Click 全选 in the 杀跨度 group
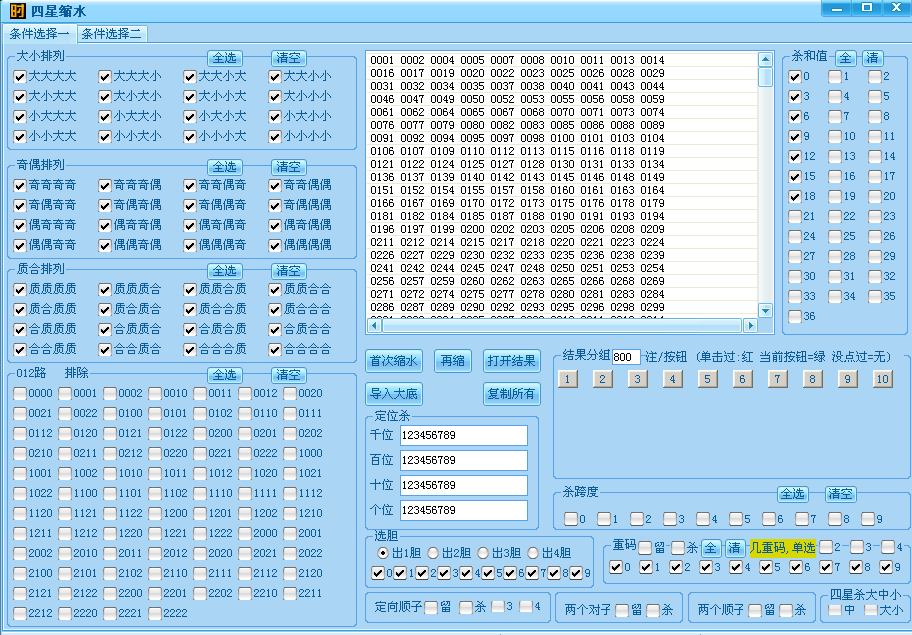This screenshot has height=635, width=912. pyautogui.click(x=793, y=494)
